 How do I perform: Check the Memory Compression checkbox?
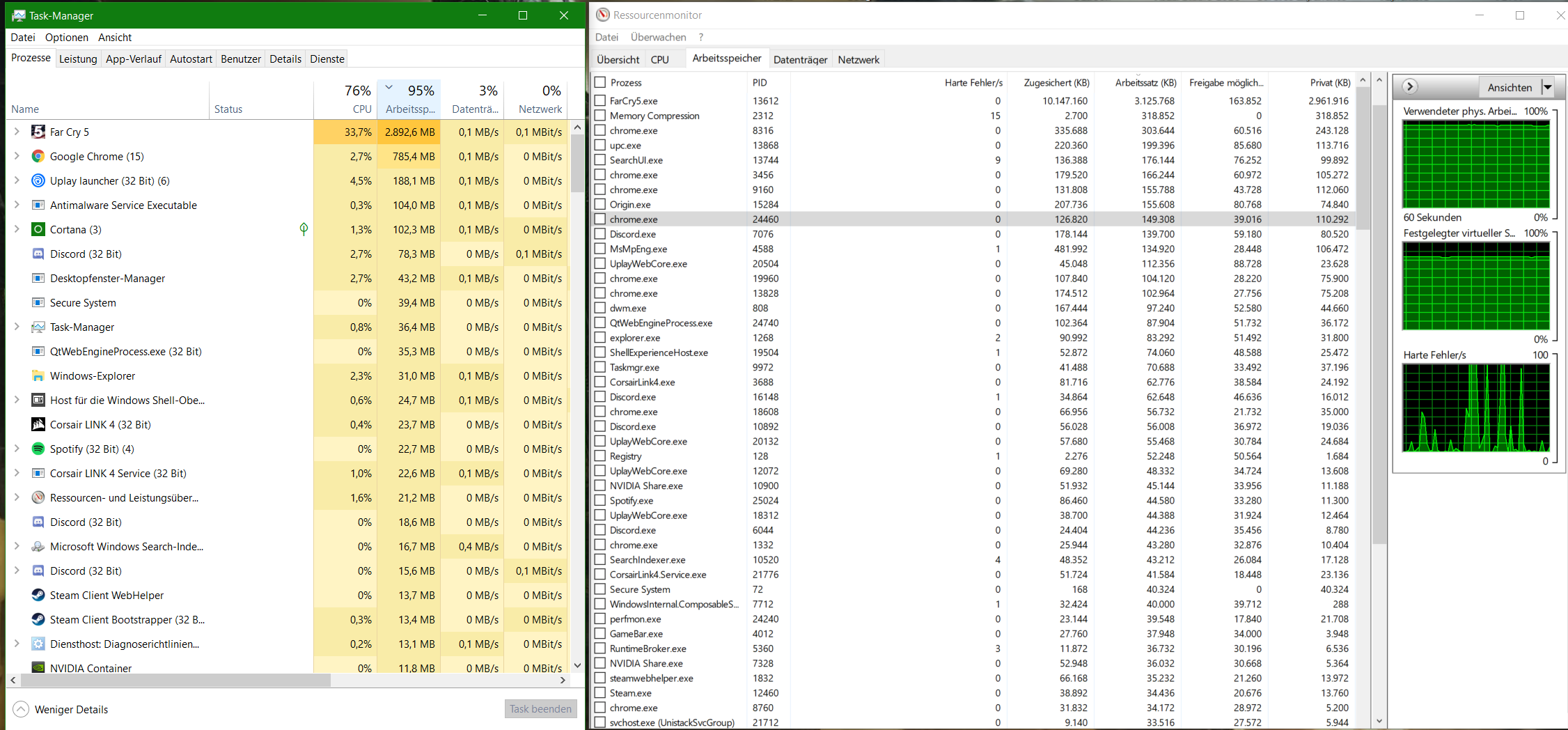599,116
